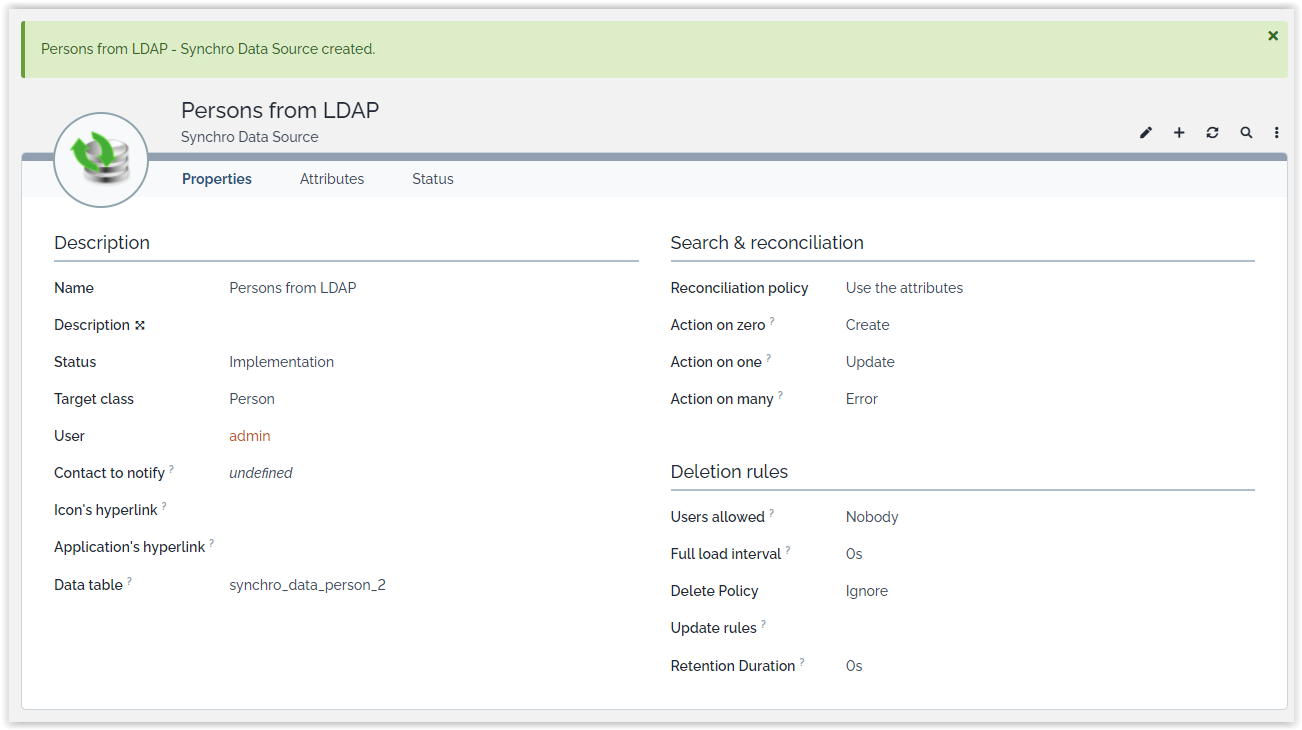Open the three-dot actions menu
This screenshot has height=730, width=1302.
[x=1277, y=133]
